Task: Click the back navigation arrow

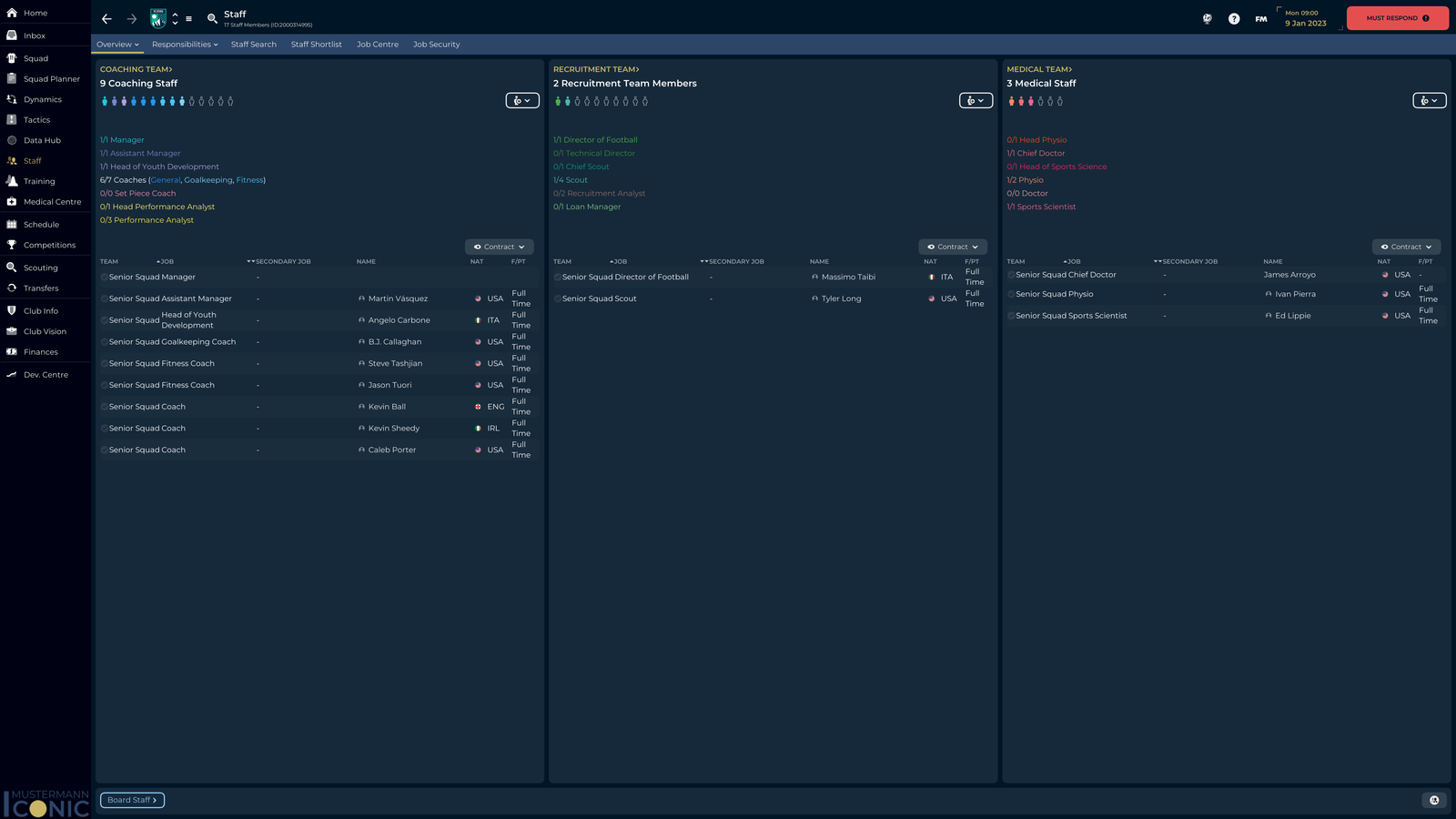Action: pos(106,18)
